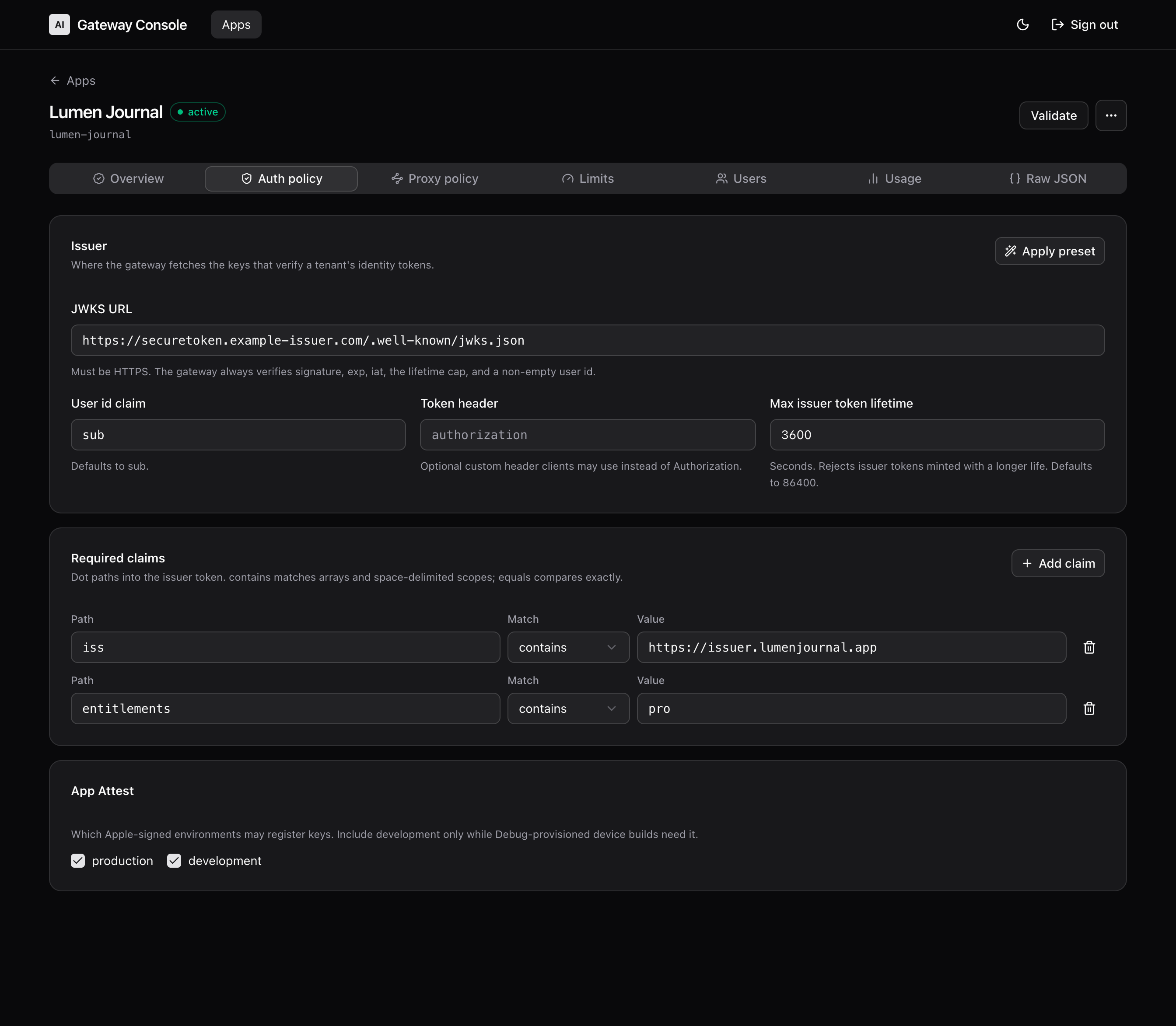The width and height of the screenshot is (1176, 1026).
Task: Go to the Limits tab
Action: [588, 178]
